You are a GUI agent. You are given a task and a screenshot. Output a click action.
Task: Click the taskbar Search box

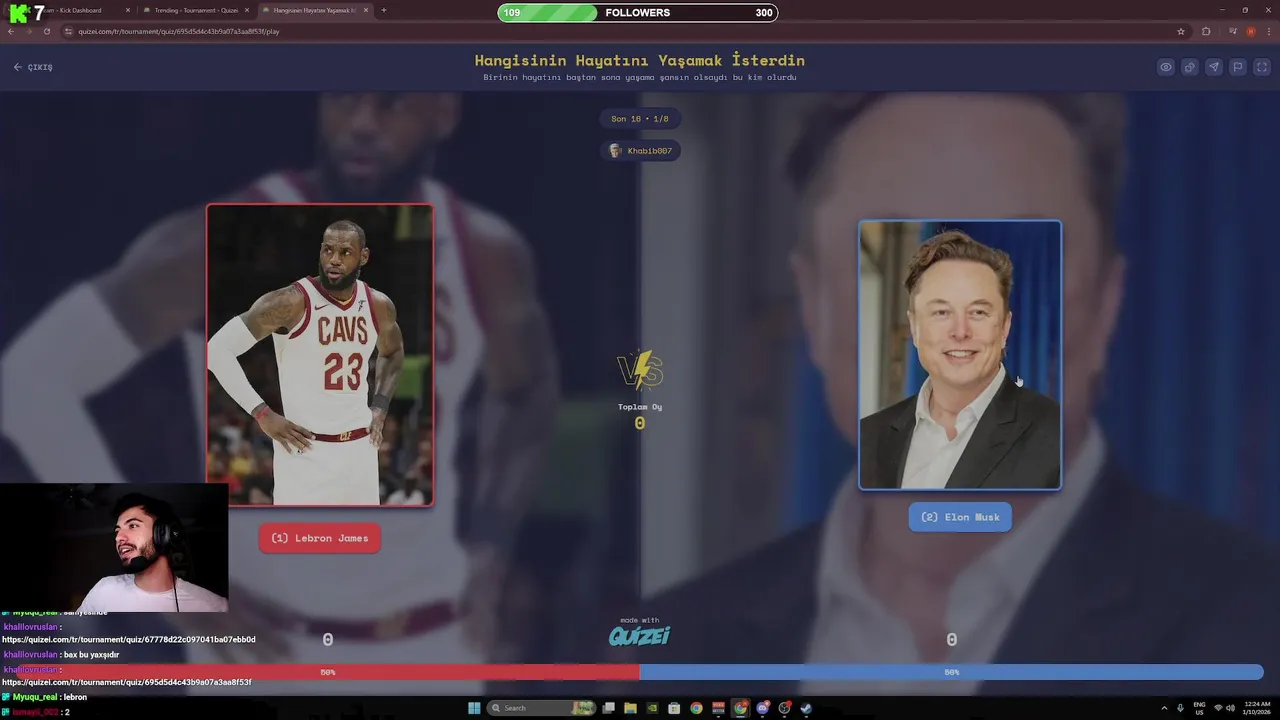coord(541,708)
